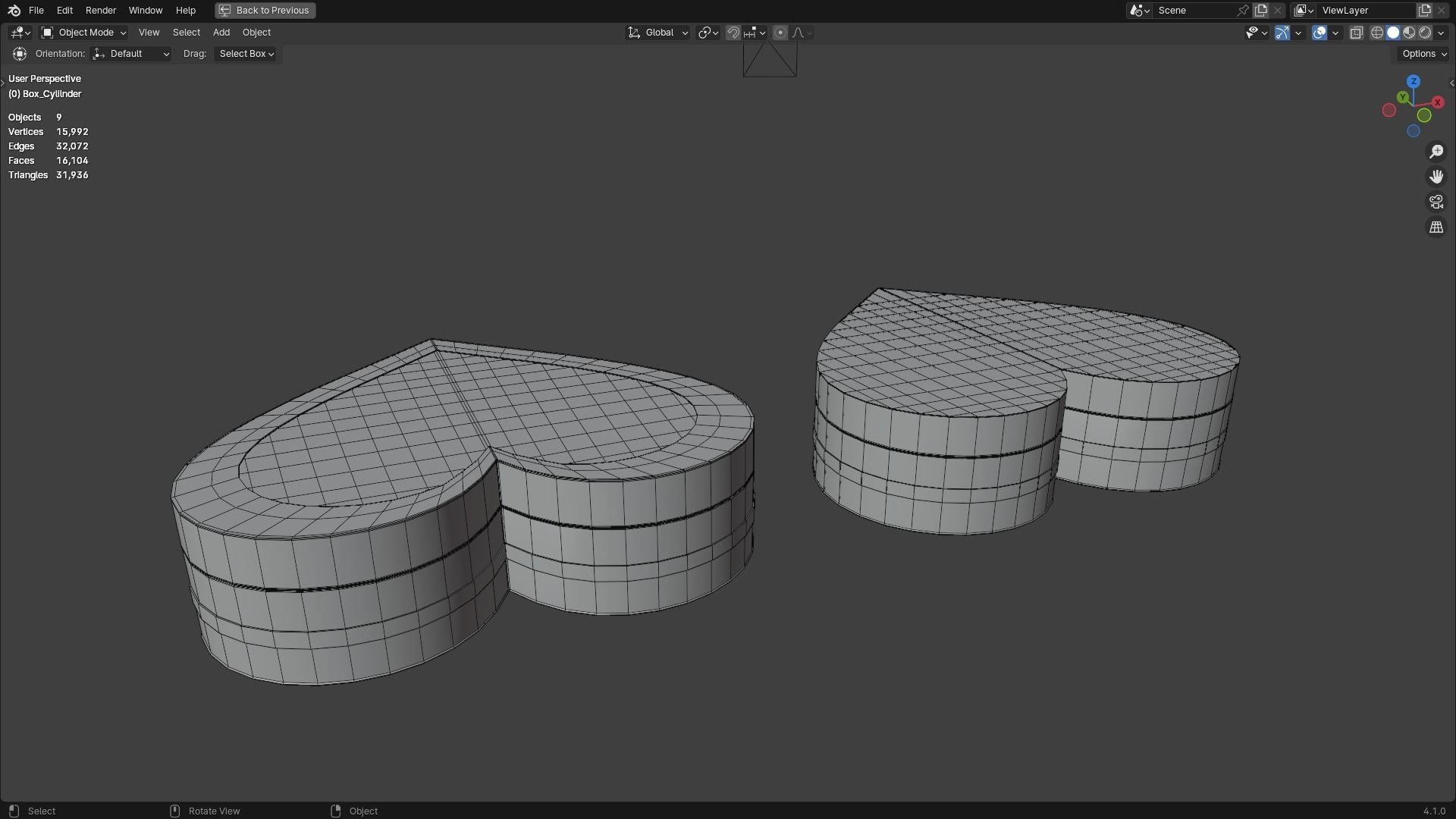Image resolution: width=1456 pixels, height=819 pixels.
Task: Click the Back to Previous button
Action: (265, 11)
